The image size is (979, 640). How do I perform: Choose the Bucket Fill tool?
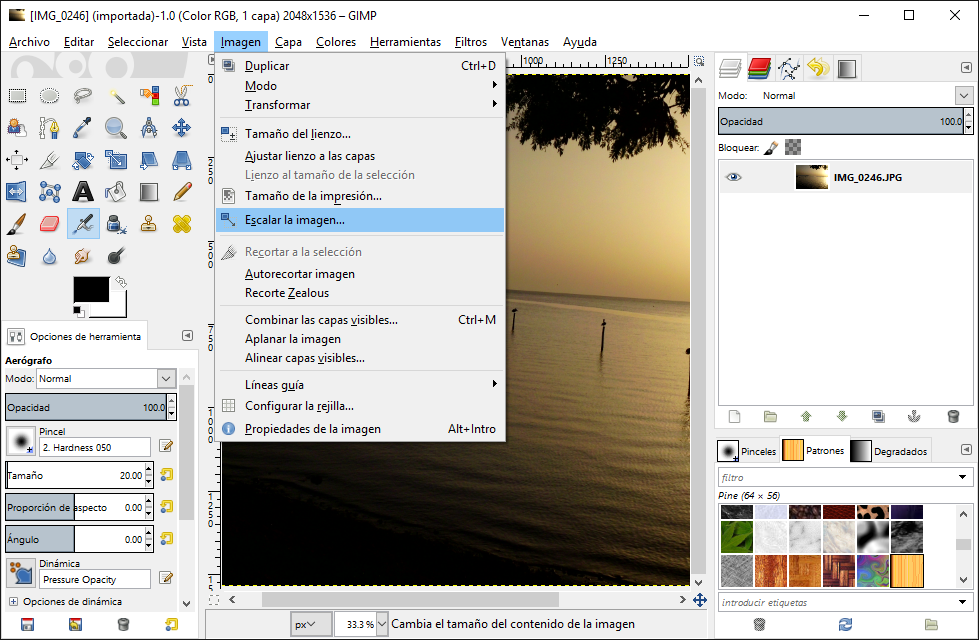pyautogui.click(x=113, y=192)
